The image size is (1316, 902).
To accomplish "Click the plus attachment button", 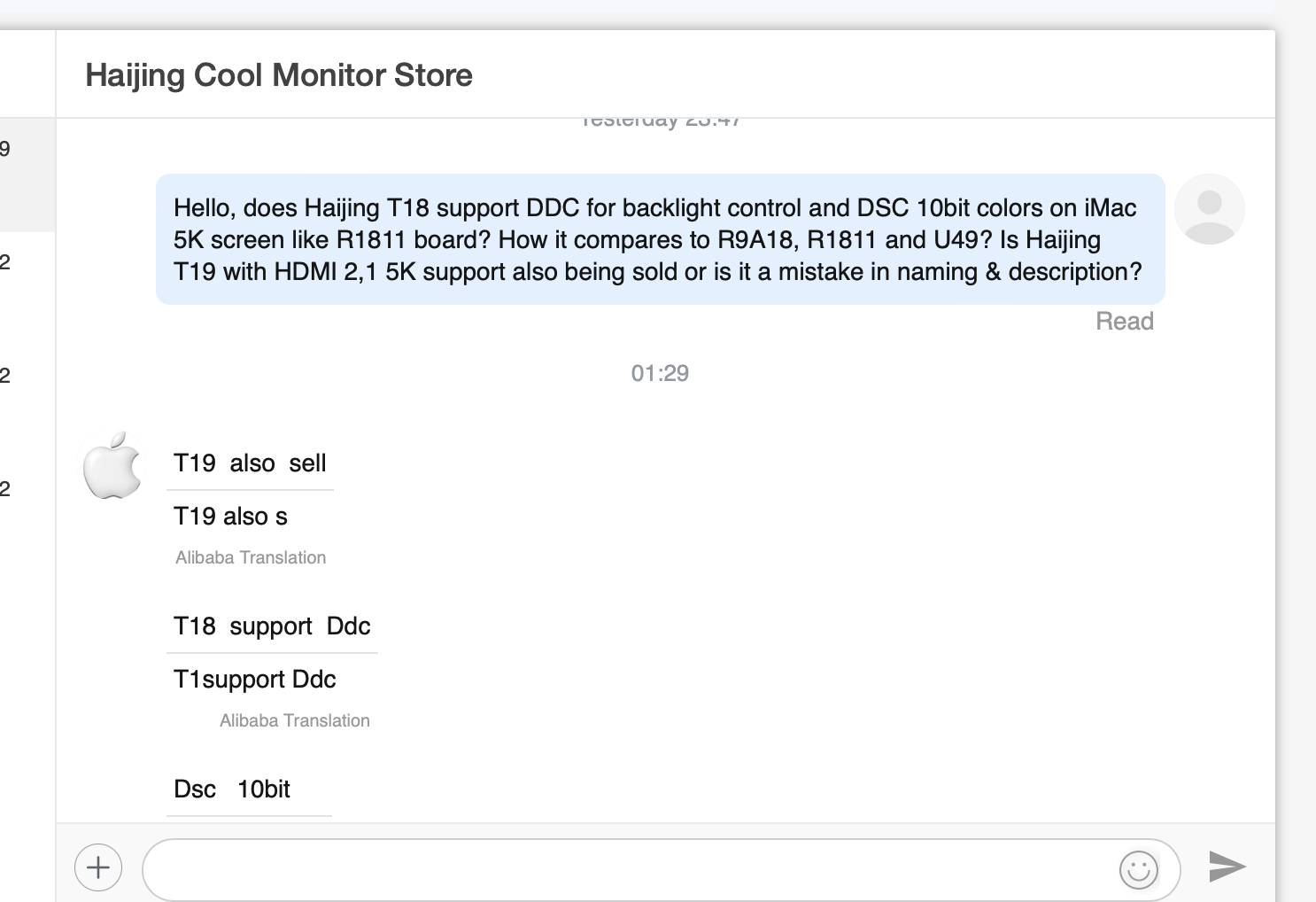I will tap(98, 867).
